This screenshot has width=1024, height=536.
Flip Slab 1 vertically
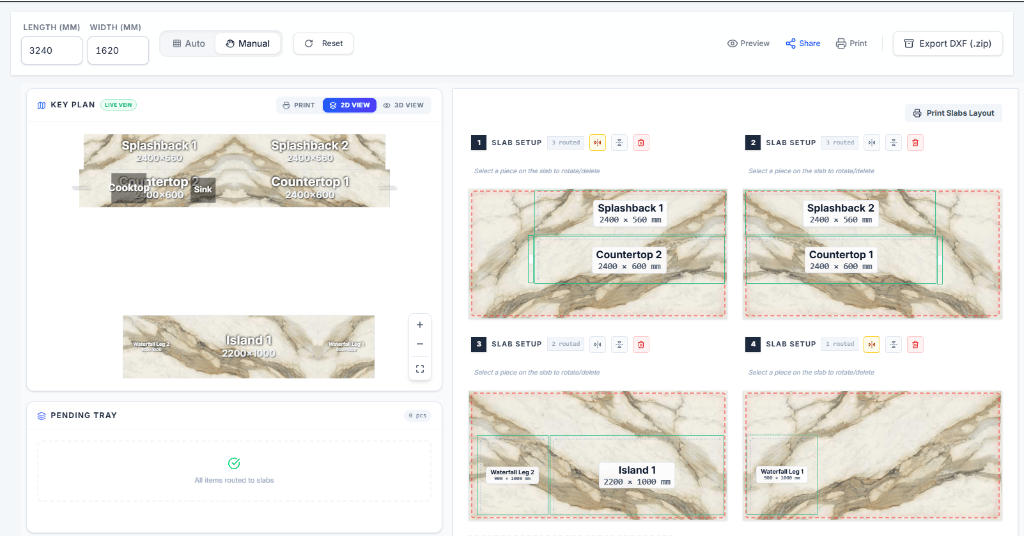(x=619, y=142)
